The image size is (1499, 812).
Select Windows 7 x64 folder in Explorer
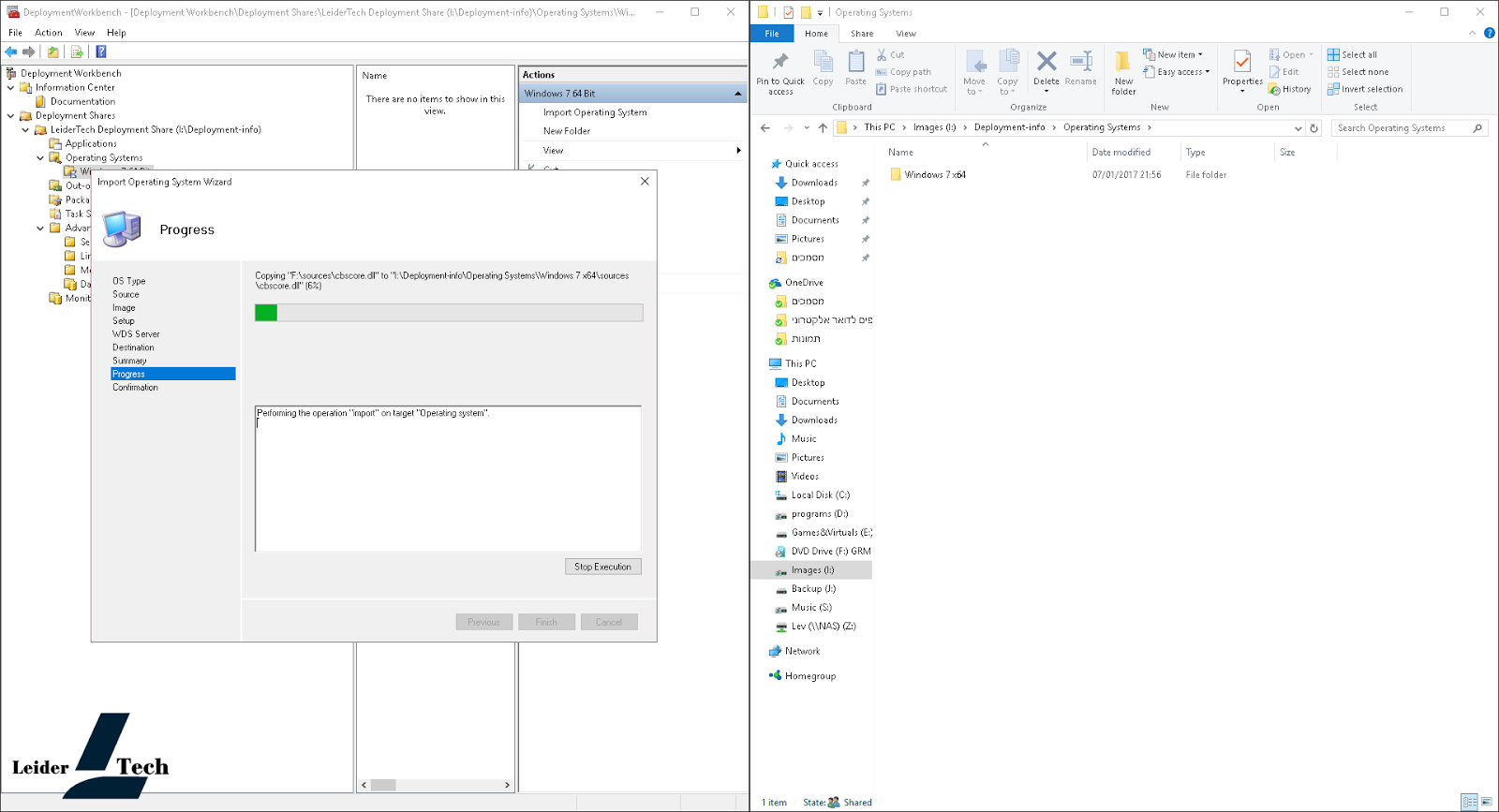(x=935, y=175)
